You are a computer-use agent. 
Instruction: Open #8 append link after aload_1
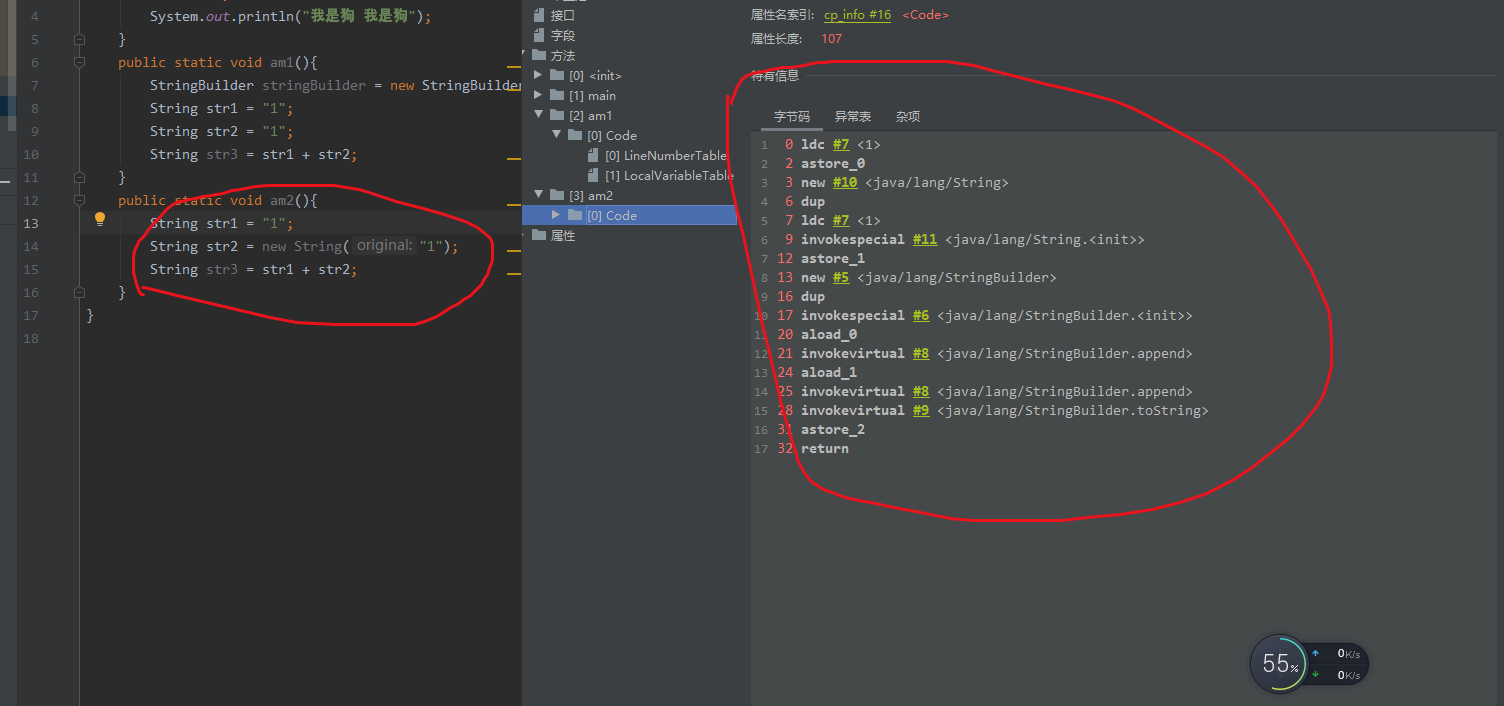[921, 391]
